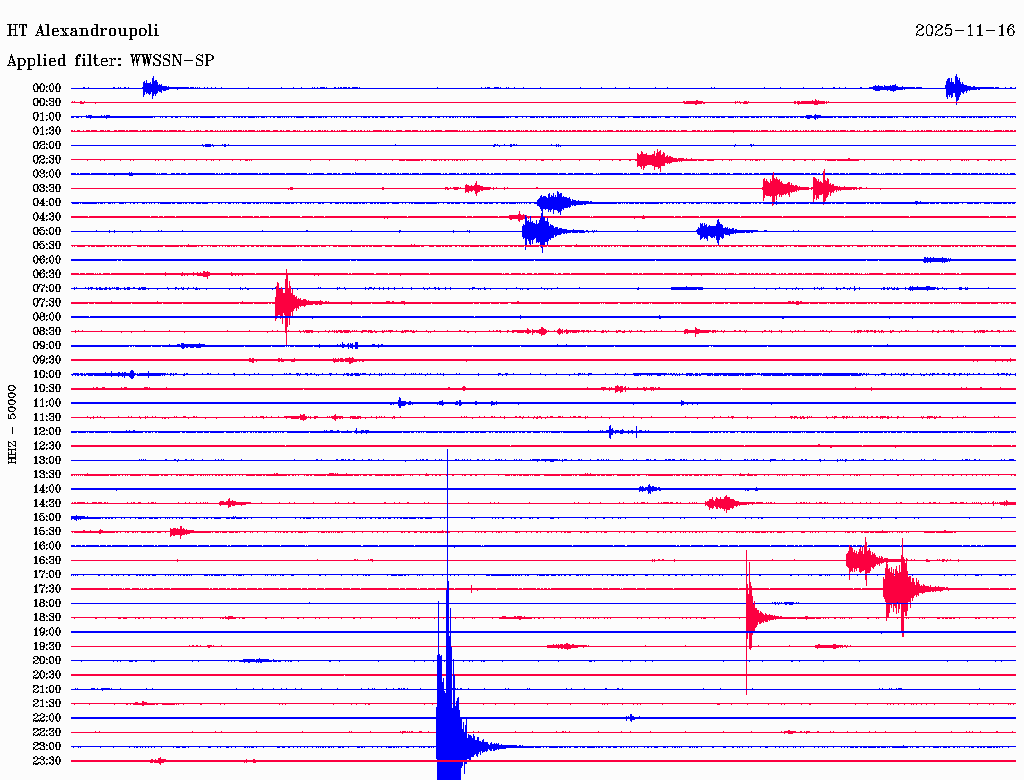The height and width of the screenshot is (780, 1024).
Task: Select the 11:30 time label
Action: [47, 417]
